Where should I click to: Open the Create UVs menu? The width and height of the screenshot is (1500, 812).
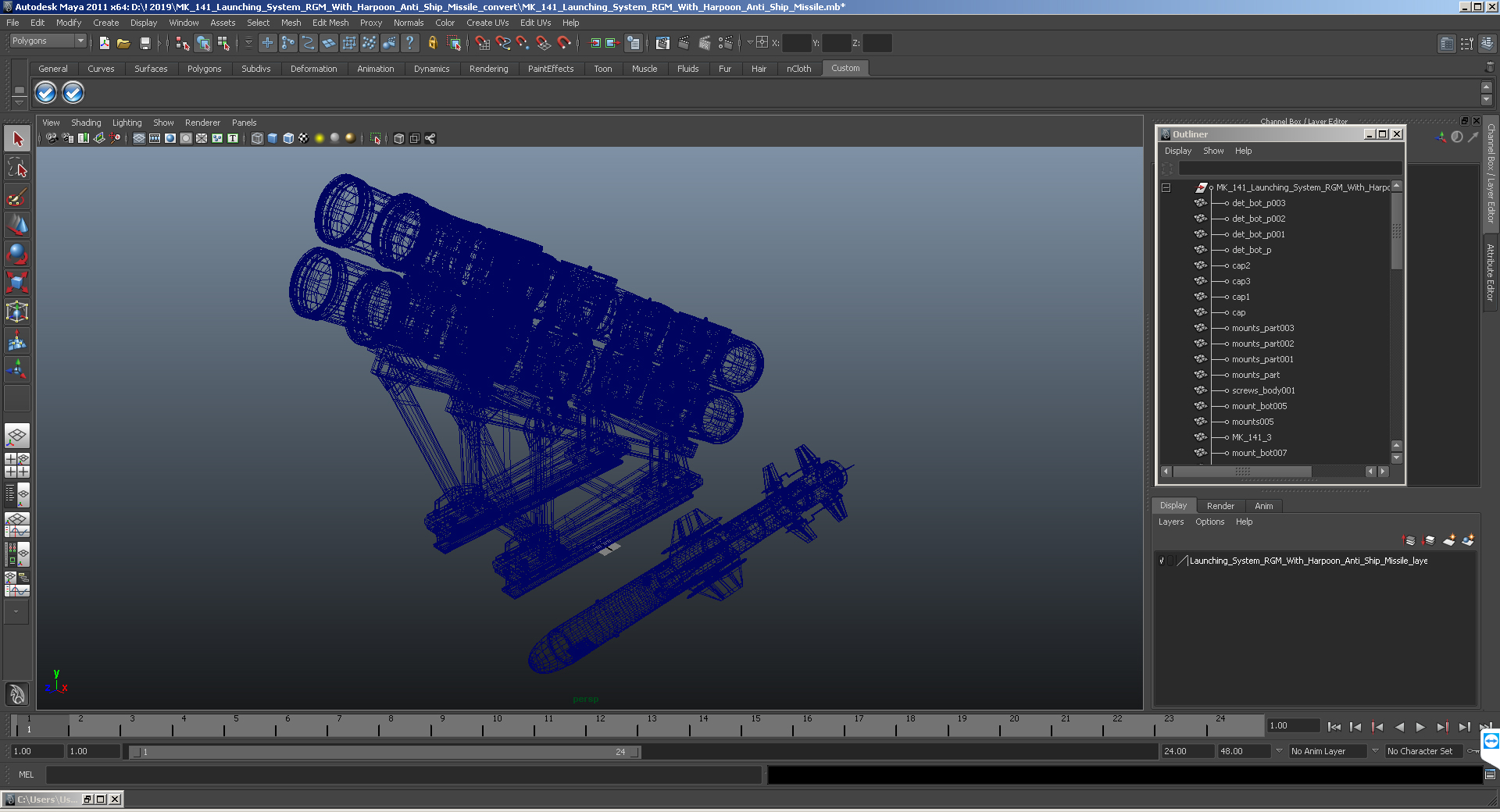[x=487, y=23]
